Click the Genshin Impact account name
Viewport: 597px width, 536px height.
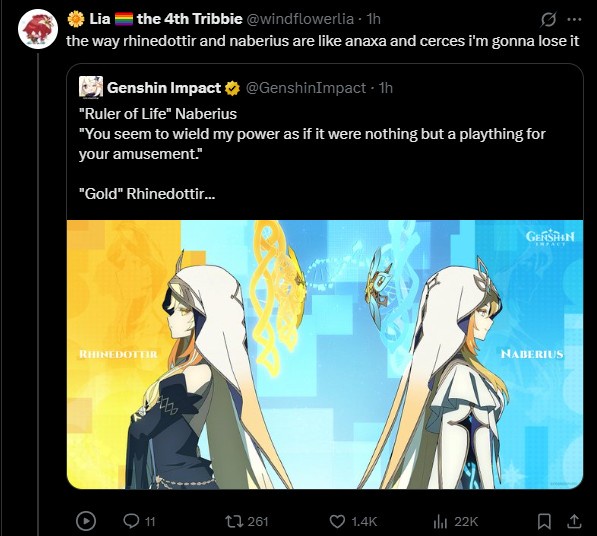tap(164, 88)
